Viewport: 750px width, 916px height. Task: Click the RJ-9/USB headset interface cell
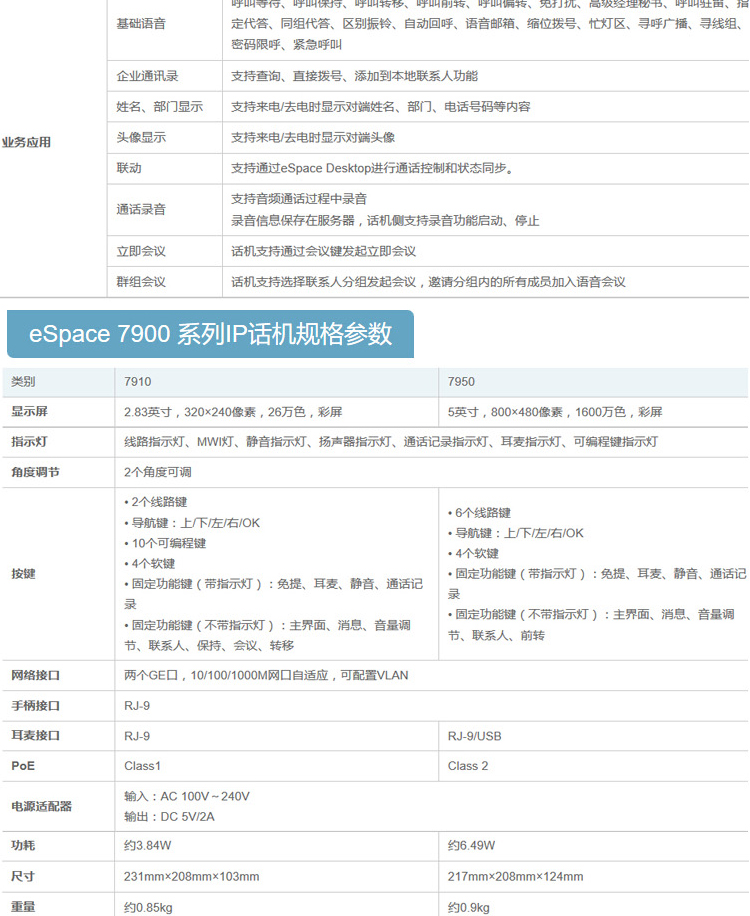[475, 736]
